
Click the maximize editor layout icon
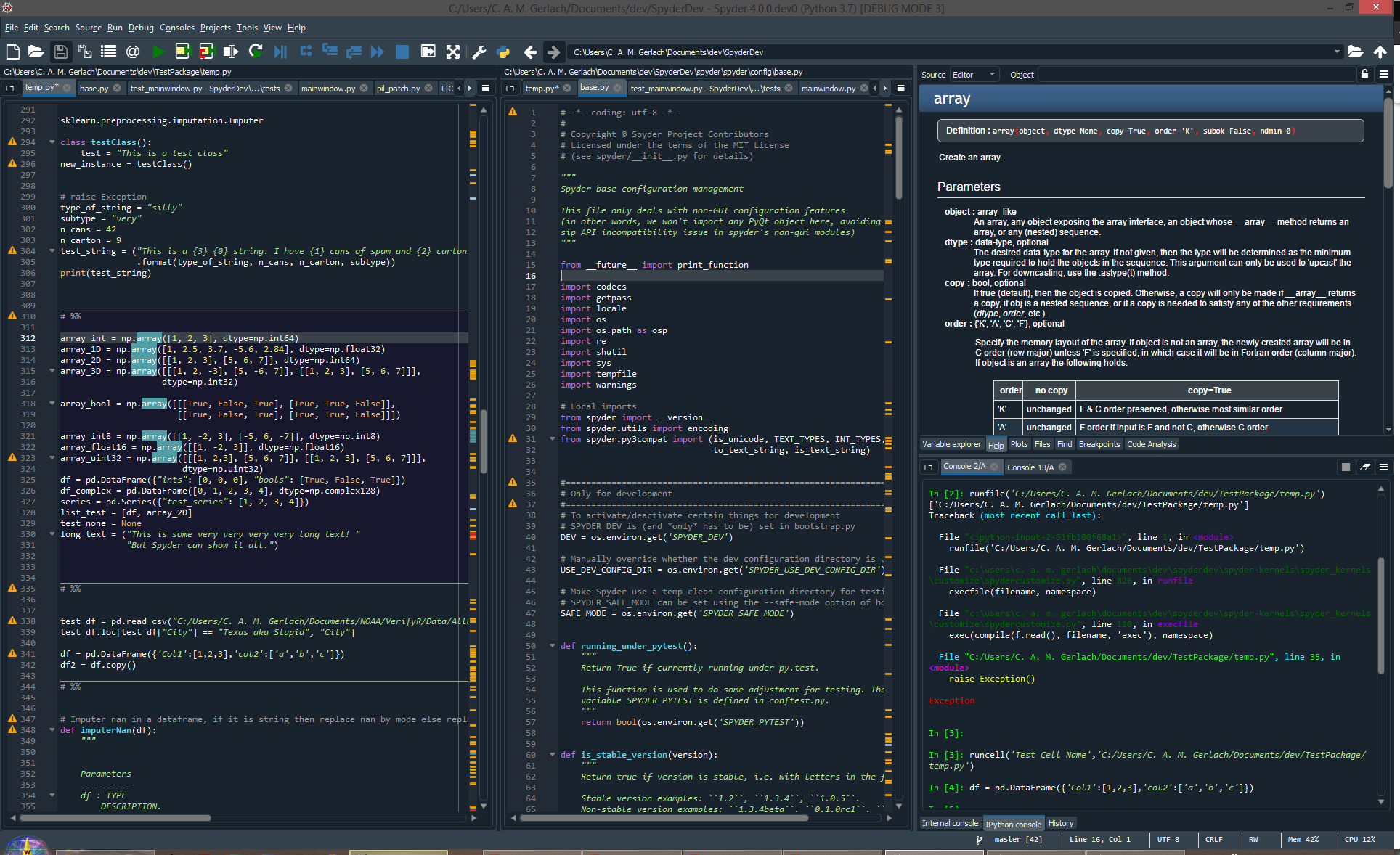tap(450, 51)
